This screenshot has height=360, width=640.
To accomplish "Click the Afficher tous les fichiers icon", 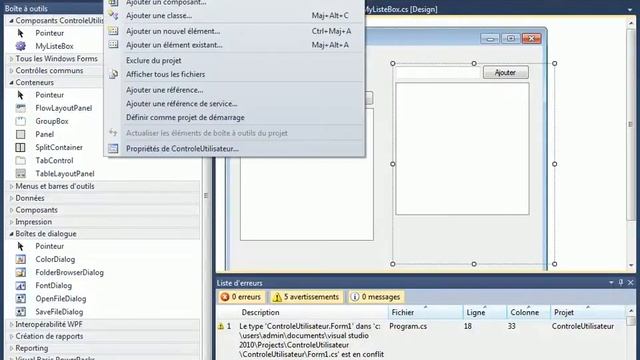I will [x=113, y=74].
